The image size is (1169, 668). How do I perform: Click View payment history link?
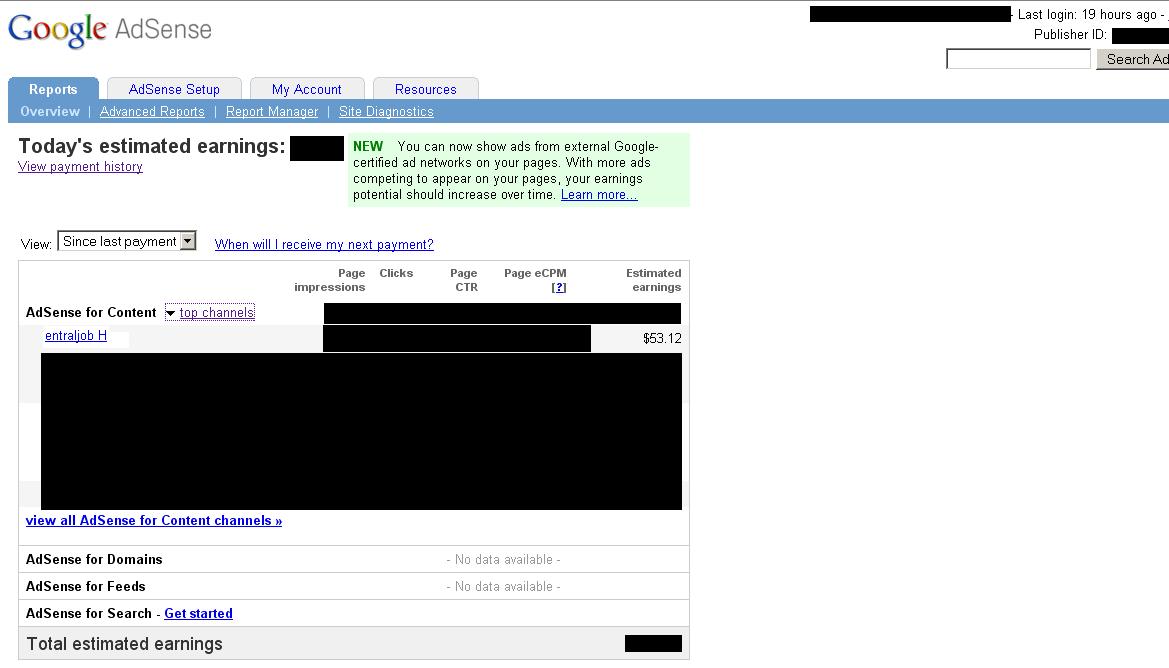coord(81,167)
